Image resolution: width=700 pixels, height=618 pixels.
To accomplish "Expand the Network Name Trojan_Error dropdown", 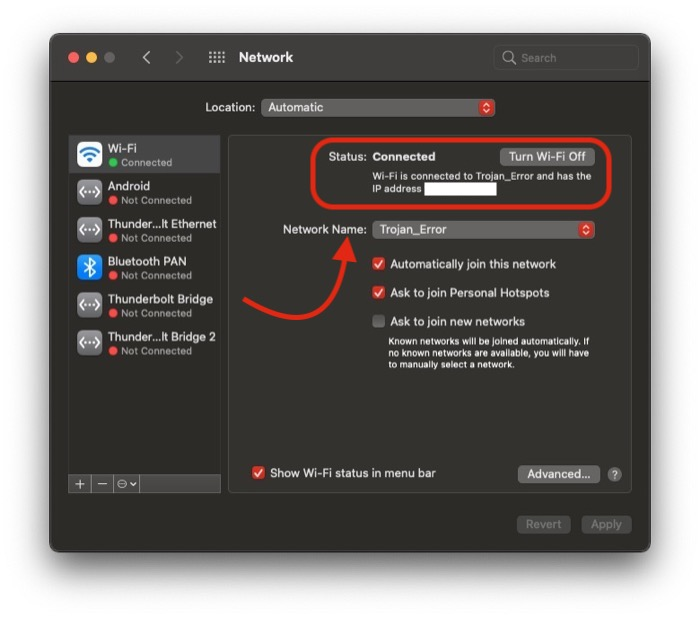I will 484,230.
